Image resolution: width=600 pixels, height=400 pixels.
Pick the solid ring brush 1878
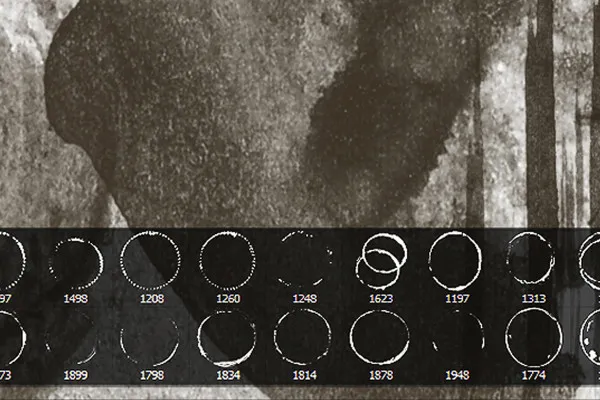click(380, 337)
